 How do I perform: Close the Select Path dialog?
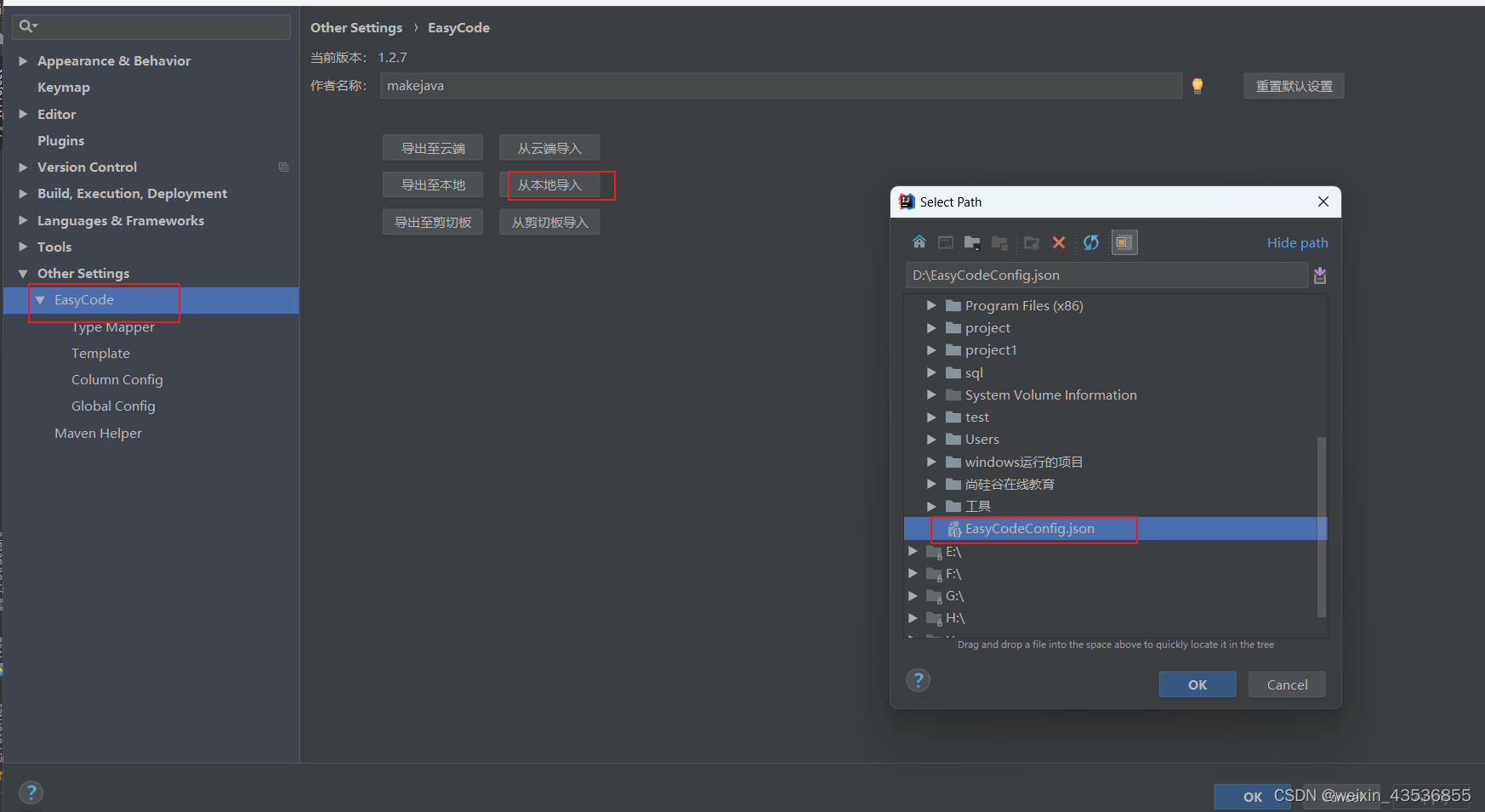(x=1323, y=202)
